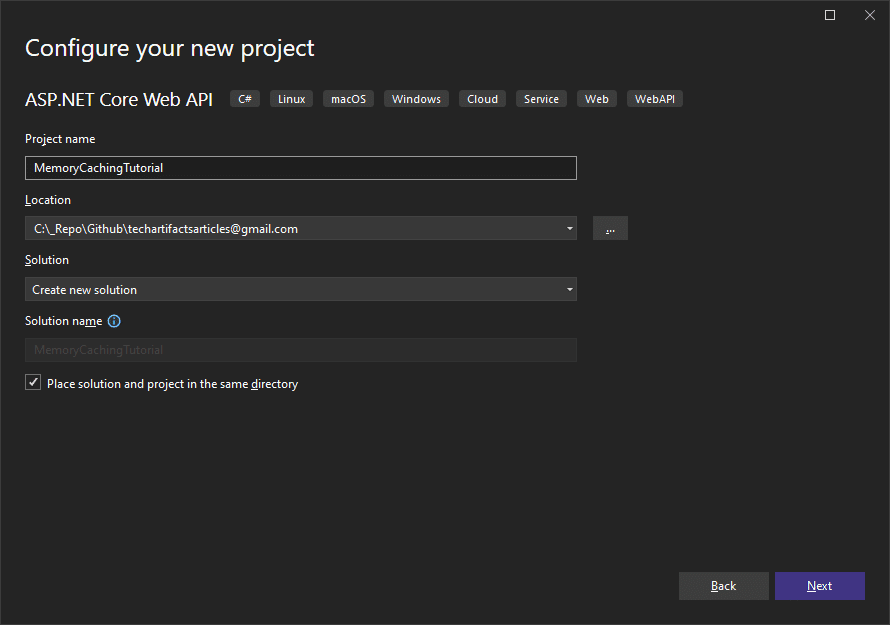The width and height of the screenshot is (890, 625).
Task: Click the Location path combo box text
Action: (166, 229)
